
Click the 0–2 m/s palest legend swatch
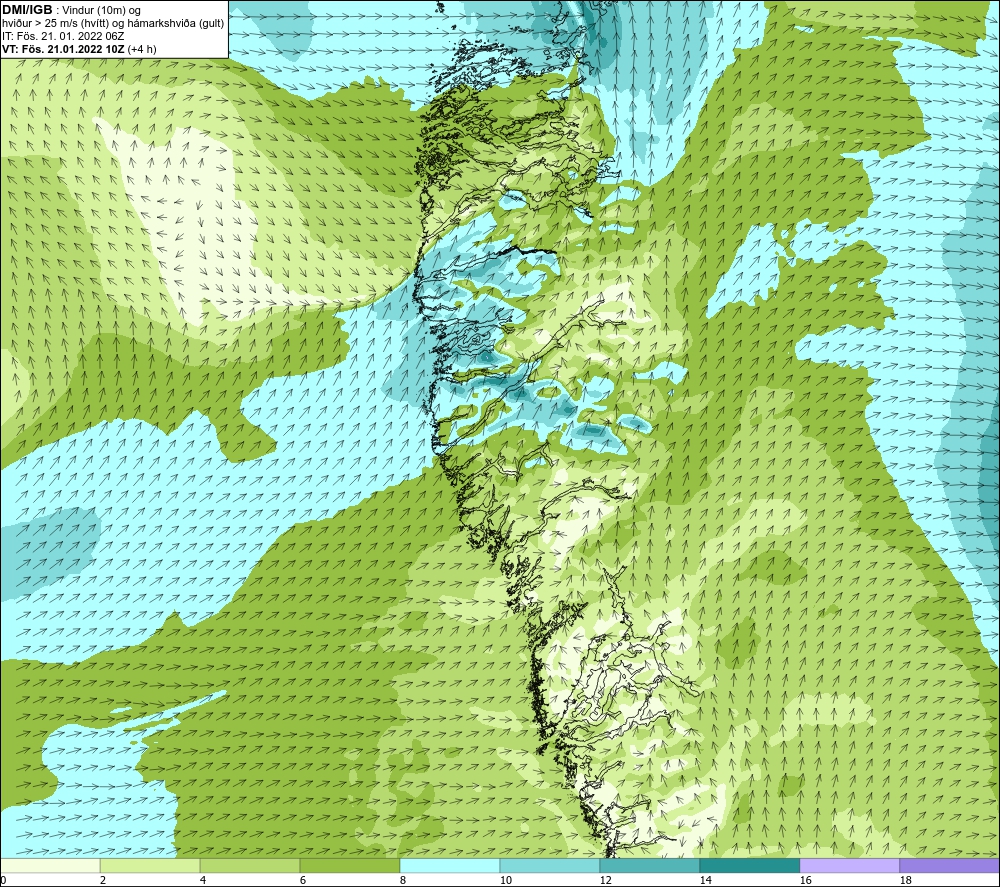point(50,865)
